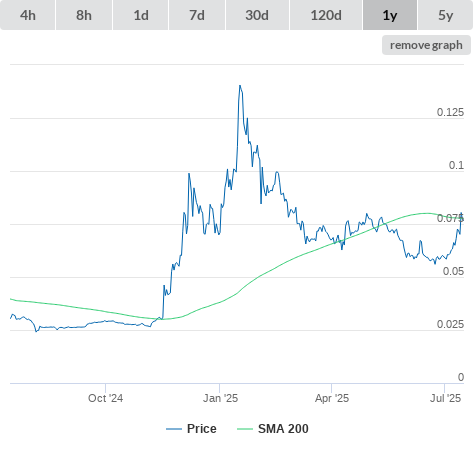The height and width of the screenshot is (455, 474).
Task: Select the 120d chart range
Action: [x=326, y=15]
